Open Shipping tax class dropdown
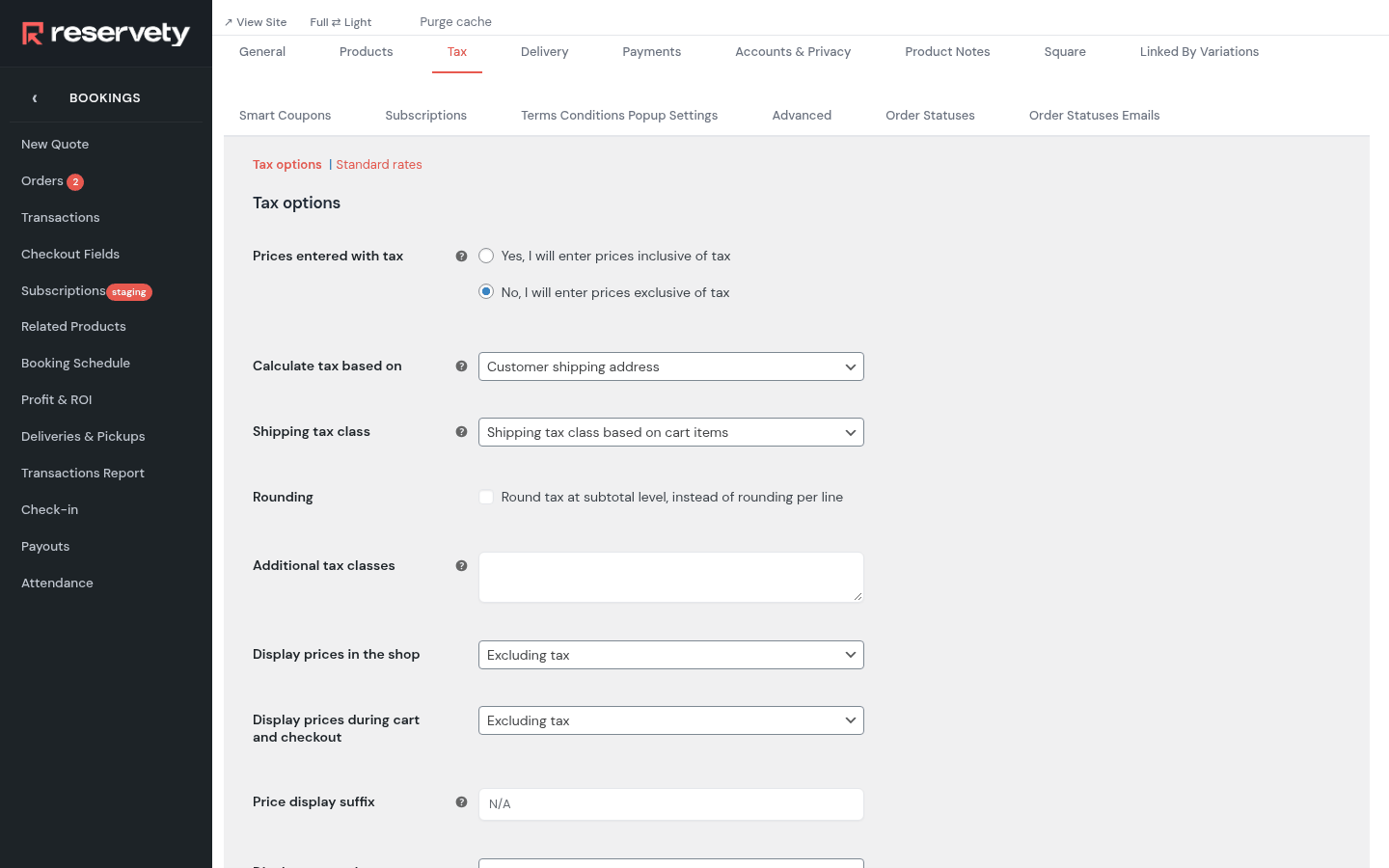 pos(671,432)
